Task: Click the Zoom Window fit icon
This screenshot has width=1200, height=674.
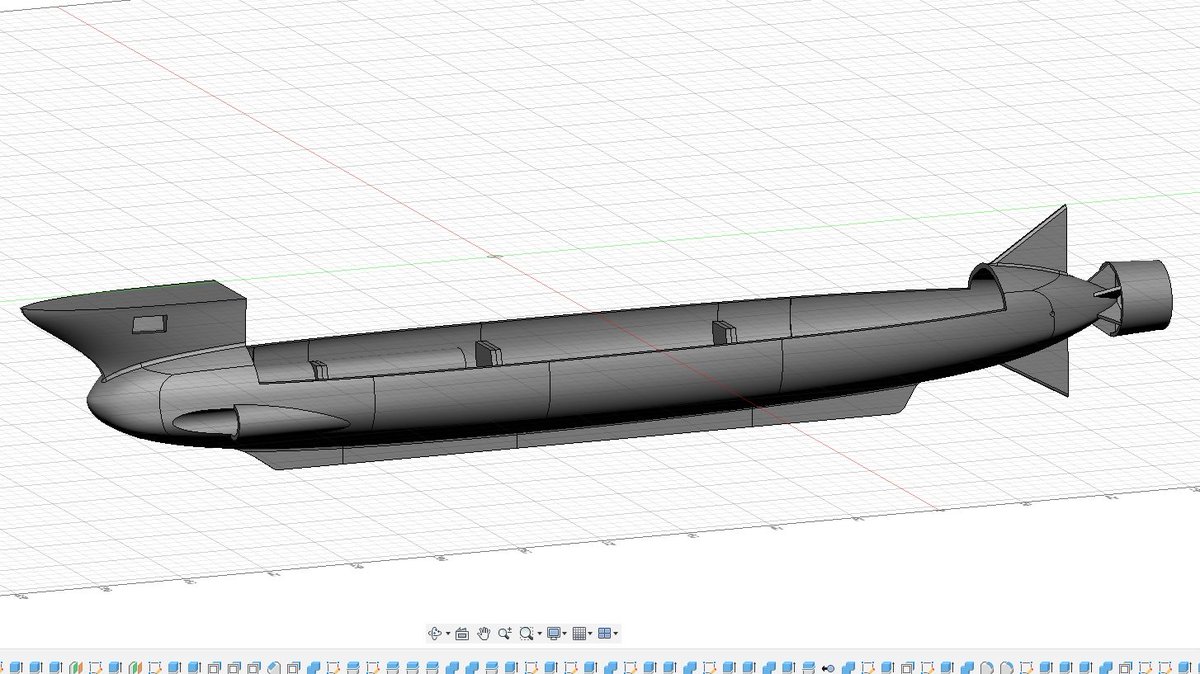Action: click(x=526, y=633)
